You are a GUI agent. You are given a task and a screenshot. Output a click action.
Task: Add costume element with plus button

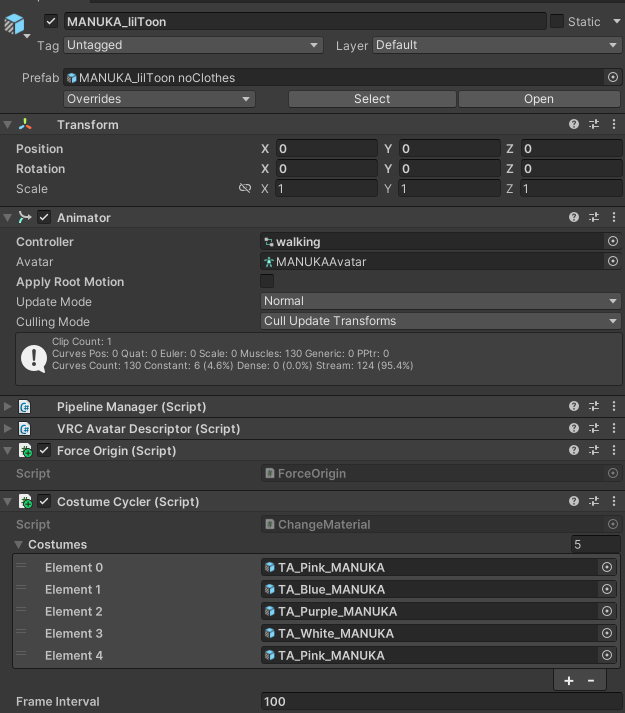pyautogui.click(x=569, y=681)
